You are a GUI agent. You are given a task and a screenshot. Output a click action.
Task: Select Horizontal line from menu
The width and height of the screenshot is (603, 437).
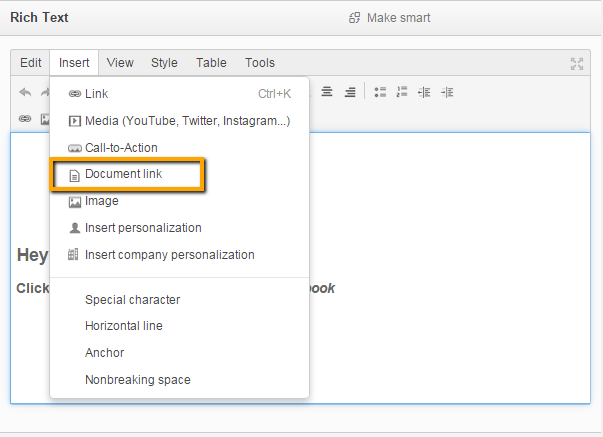pos(124,326)
